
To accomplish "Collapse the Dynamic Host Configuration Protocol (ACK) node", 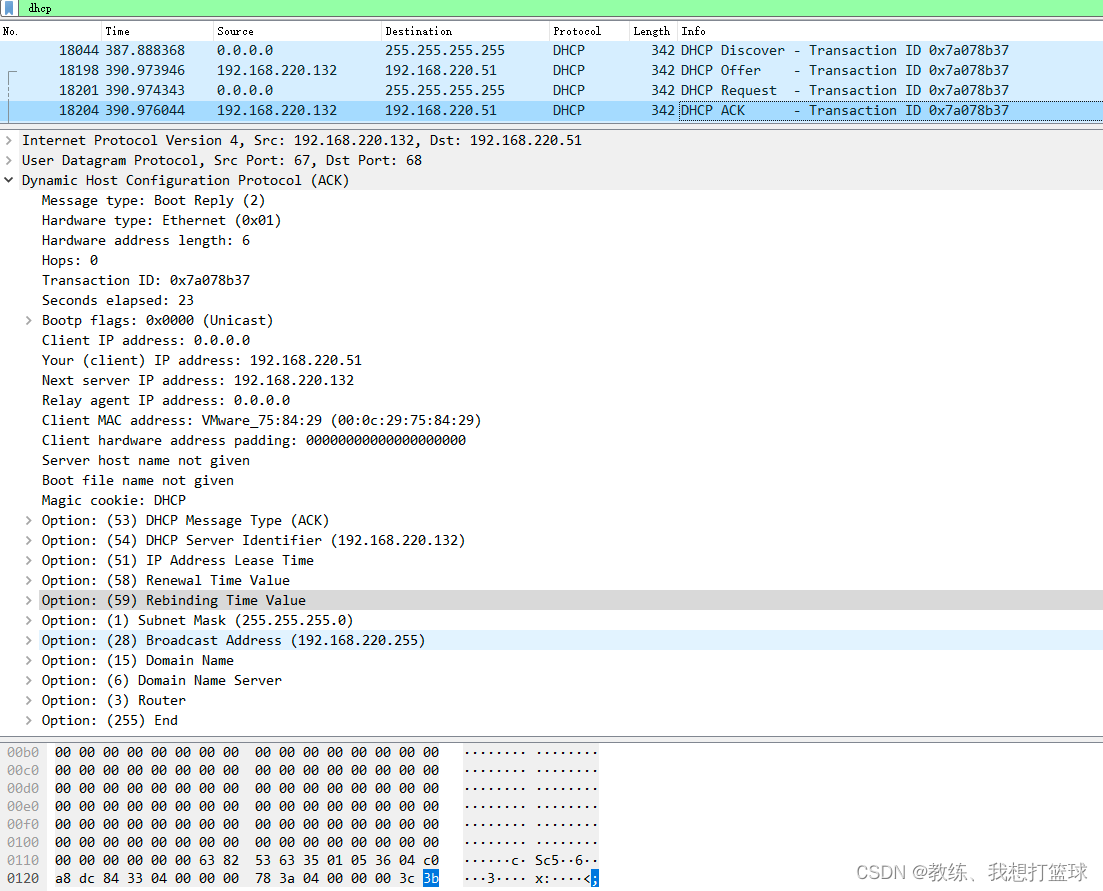I will click(x=10, y=180).
